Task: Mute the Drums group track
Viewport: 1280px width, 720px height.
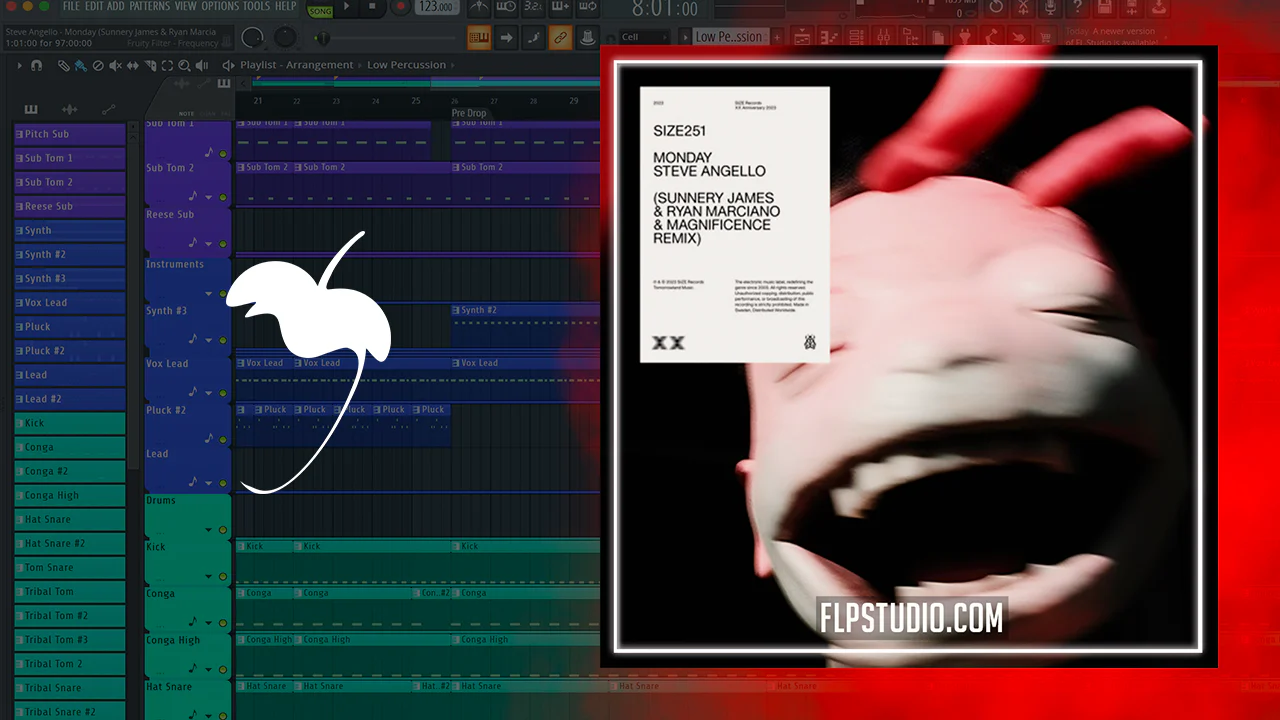Action: point(223,530)
